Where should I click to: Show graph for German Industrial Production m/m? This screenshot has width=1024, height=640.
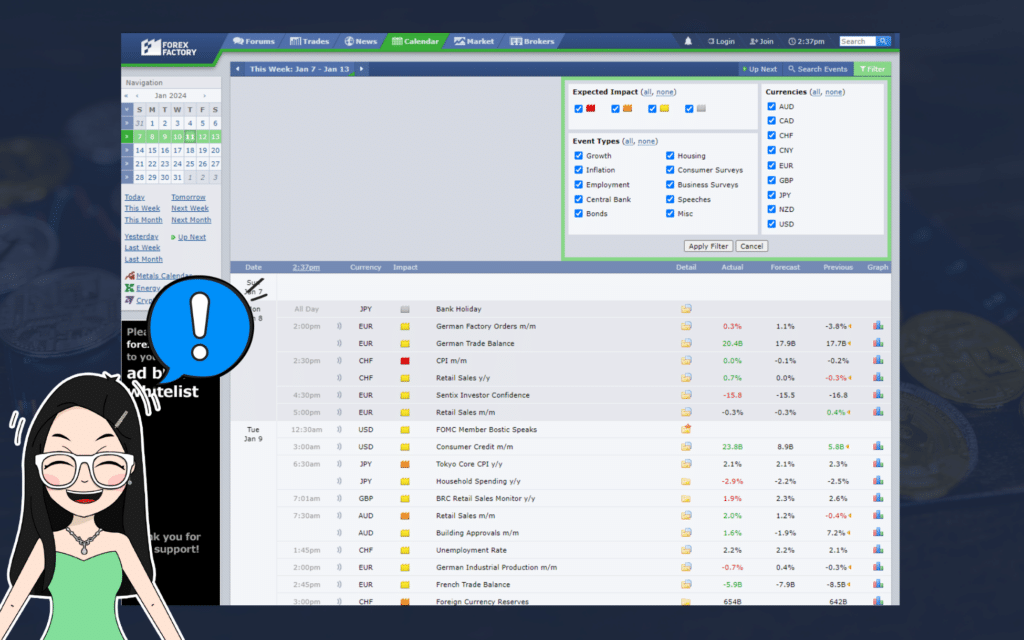coord(878,567)
